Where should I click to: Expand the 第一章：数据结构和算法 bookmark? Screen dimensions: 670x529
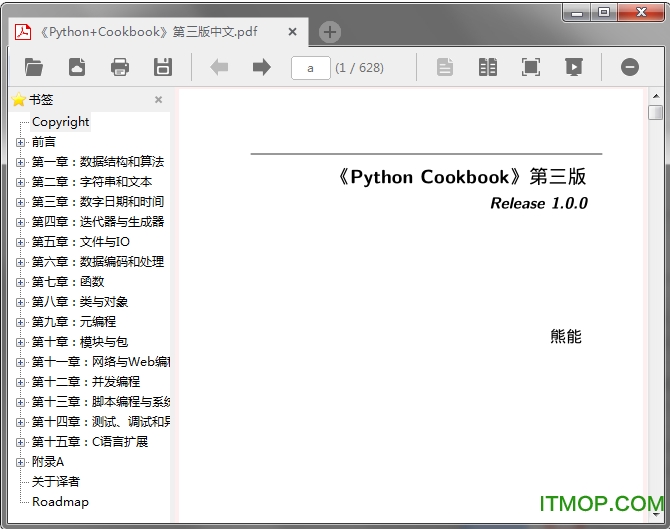point(21,162)
